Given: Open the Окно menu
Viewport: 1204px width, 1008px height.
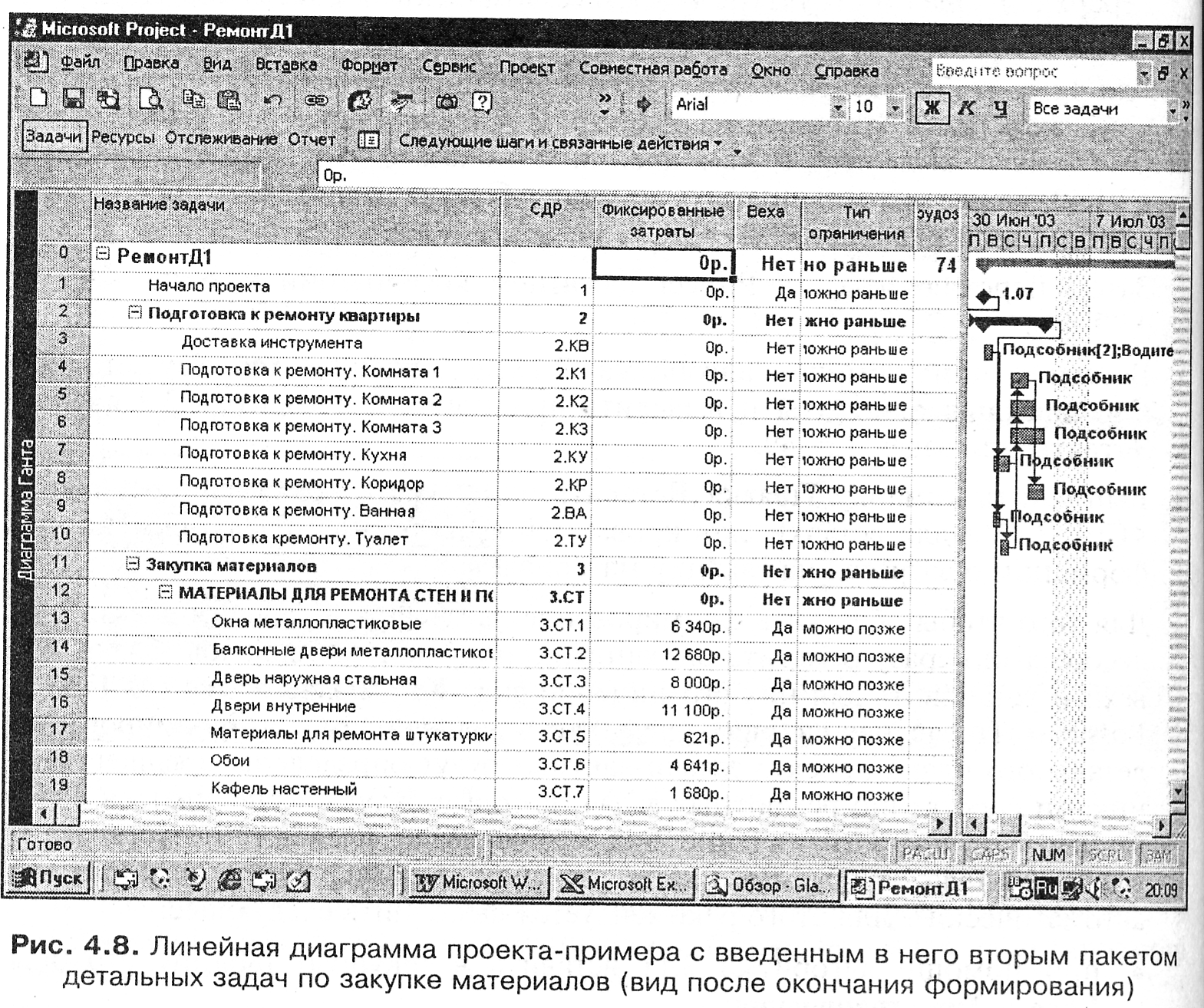Looking at the screenshot, I should click(x=770, y=70).
